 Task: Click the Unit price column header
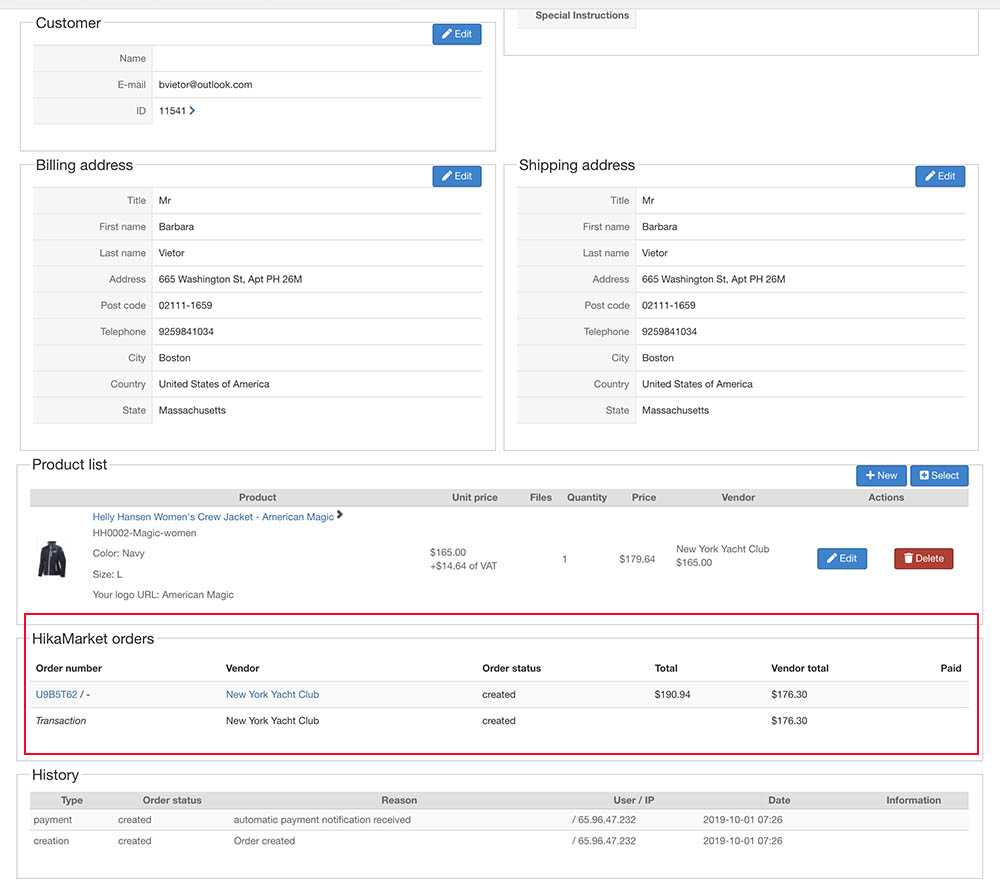coord(474,497)
